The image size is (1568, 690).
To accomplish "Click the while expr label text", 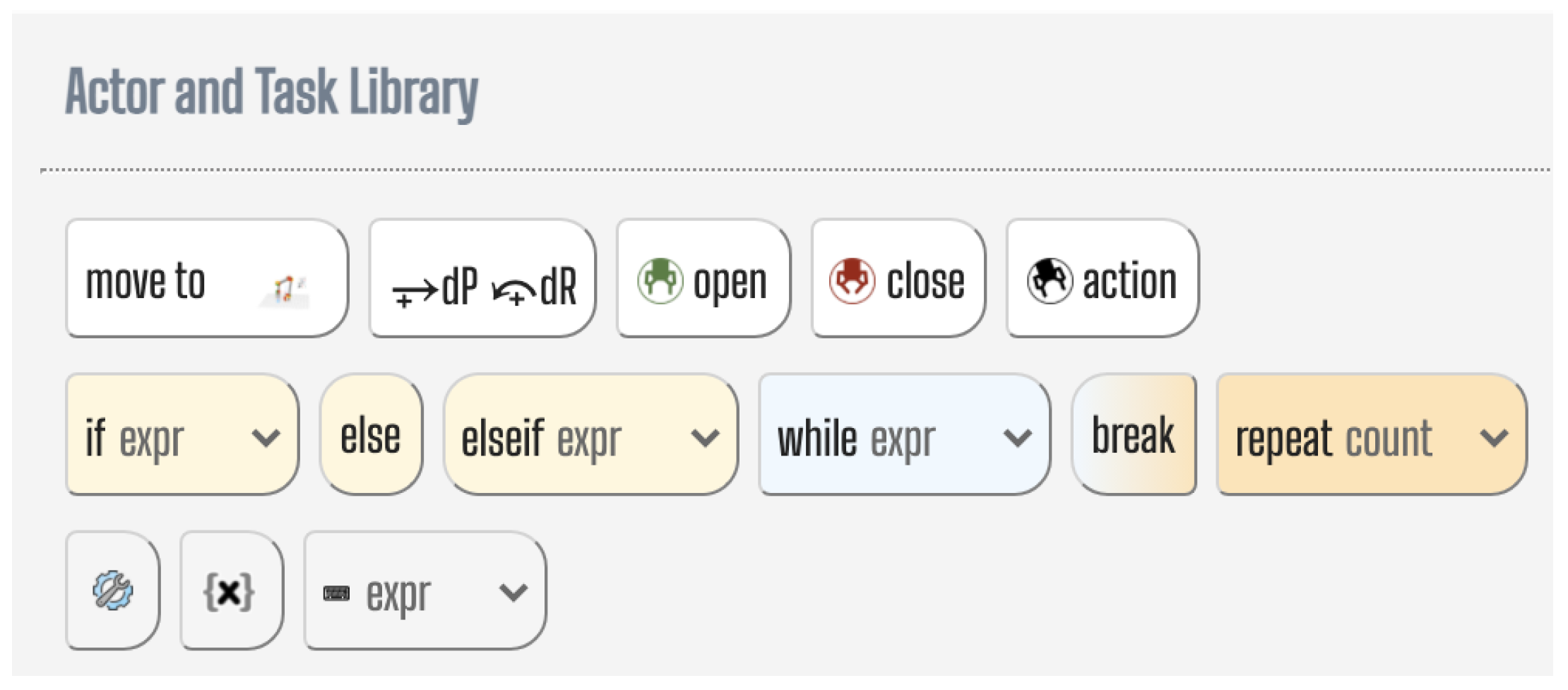I will point(856,439).
